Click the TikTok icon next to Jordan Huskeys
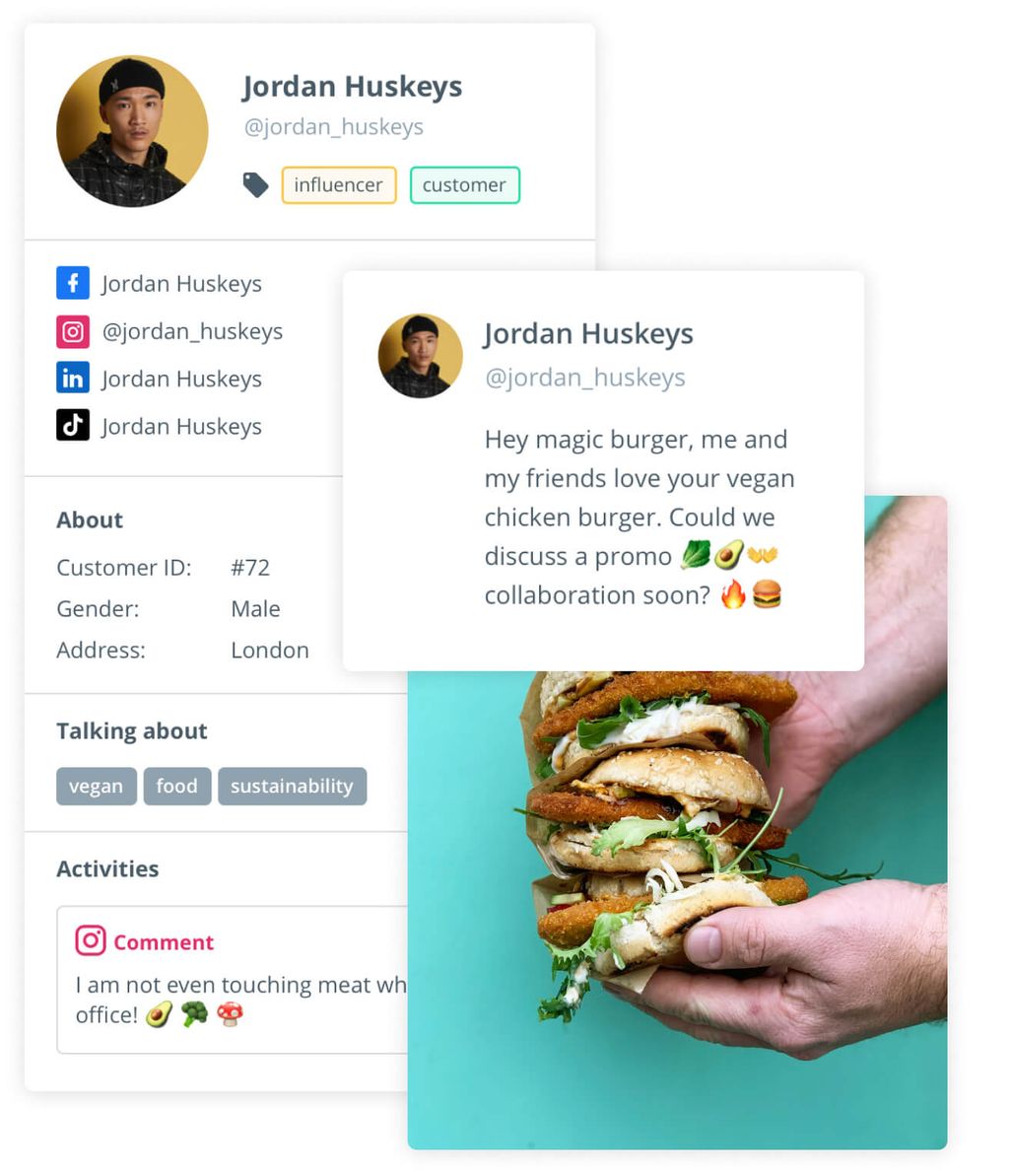This screenshot has width=1009, height=1176. click(73, 425)
